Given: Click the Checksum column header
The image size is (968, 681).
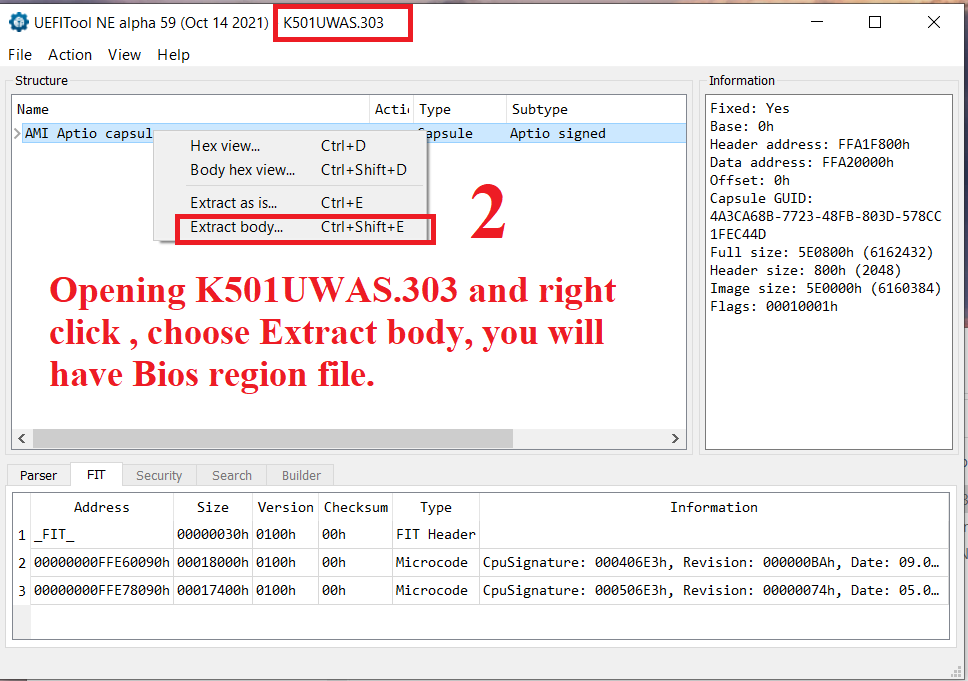Looking at the screenshot, I should pyautogui.click(x=356, y=508).
